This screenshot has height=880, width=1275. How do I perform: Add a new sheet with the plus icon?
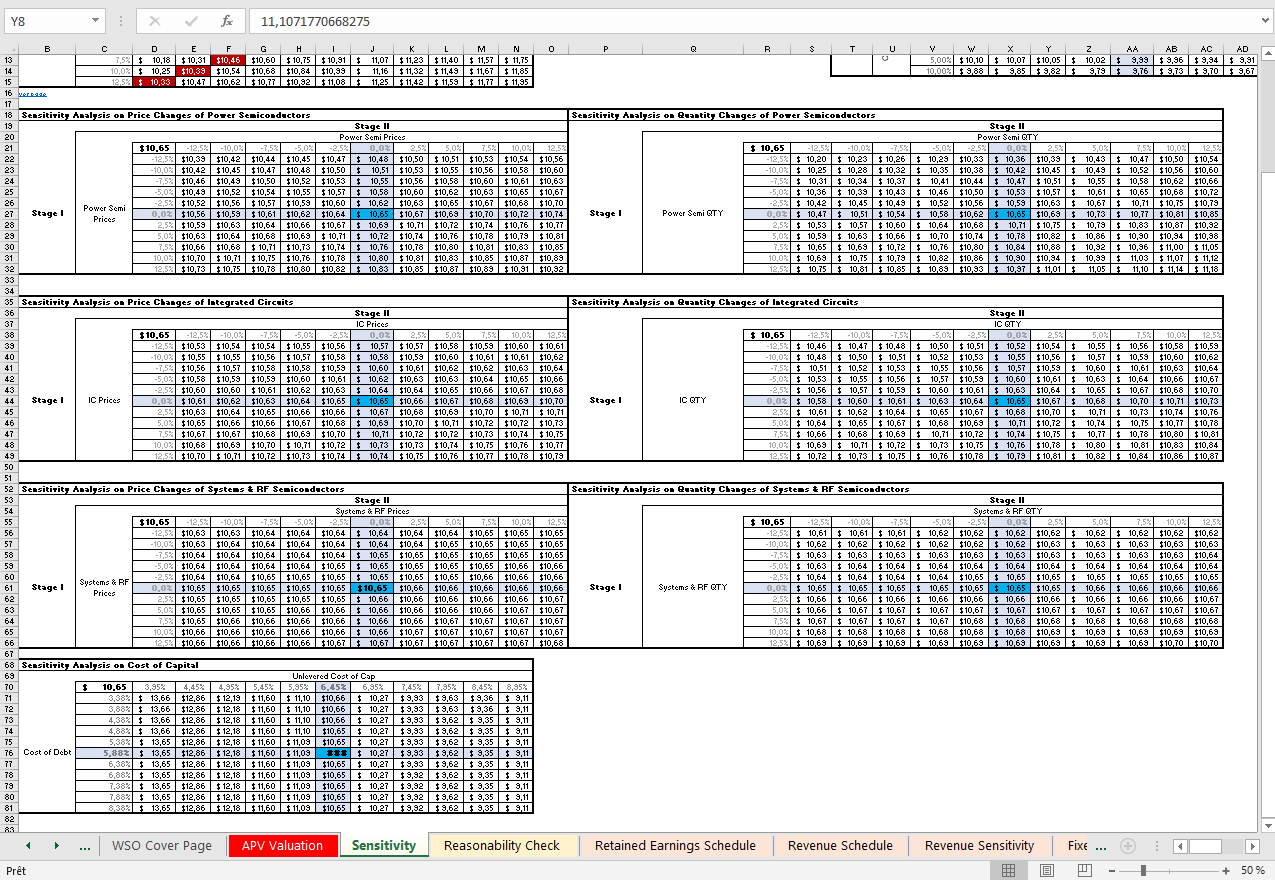[1128, 846]
